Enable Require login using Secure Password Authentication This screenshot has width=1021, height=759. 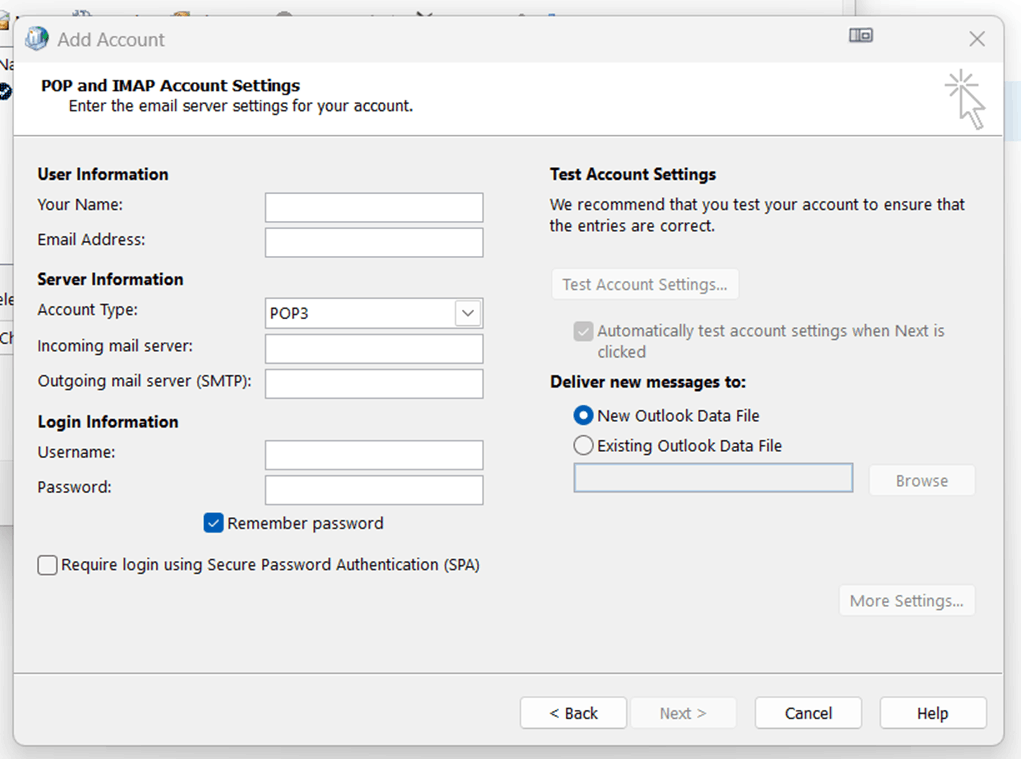tap(48, 565)
